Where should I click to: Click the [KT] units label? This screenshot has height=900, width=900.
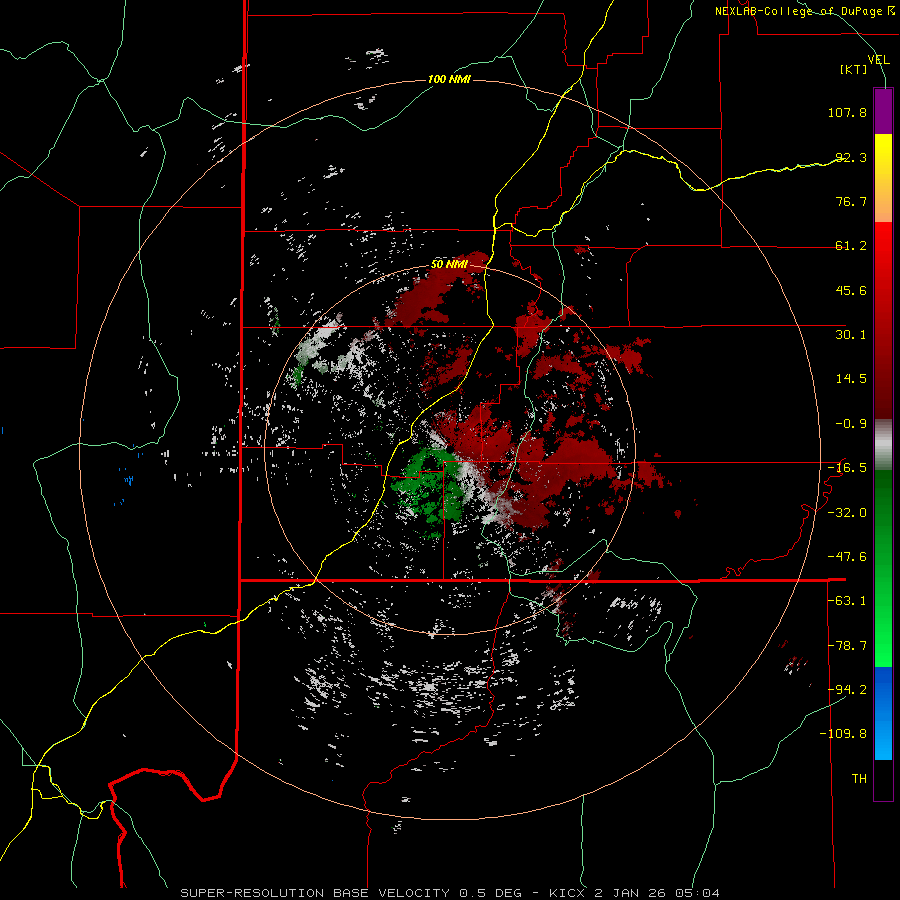point(854,69)
